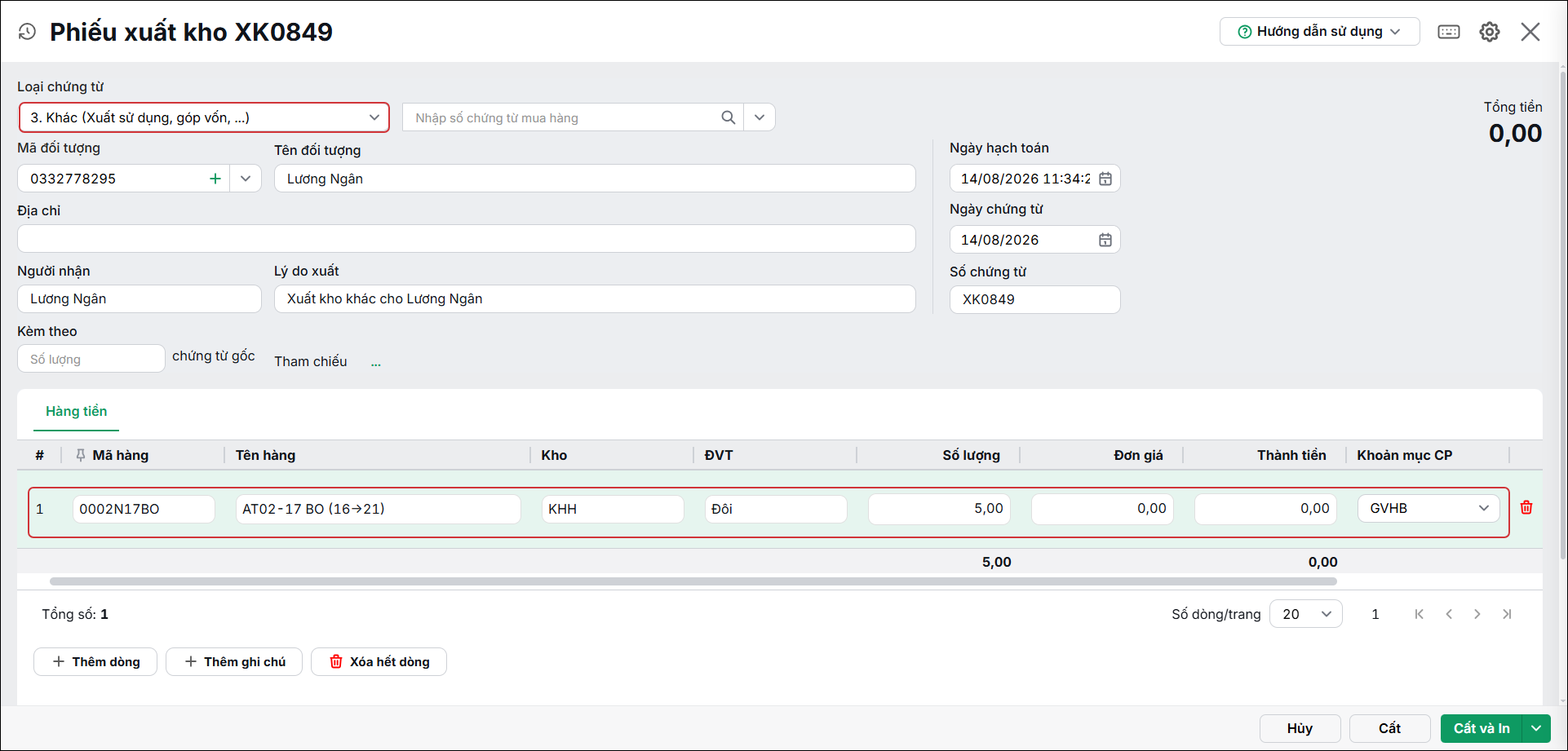
Task: Change Số dòng/trang dropdown value 20
Action: (x=1306, y=614)
